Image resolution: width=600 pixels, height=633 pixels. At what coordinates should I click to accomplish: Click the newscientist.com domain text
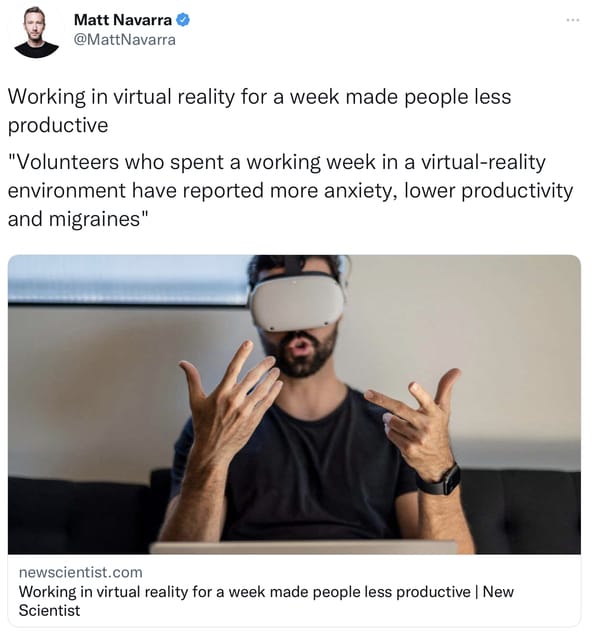click(81, 572)
